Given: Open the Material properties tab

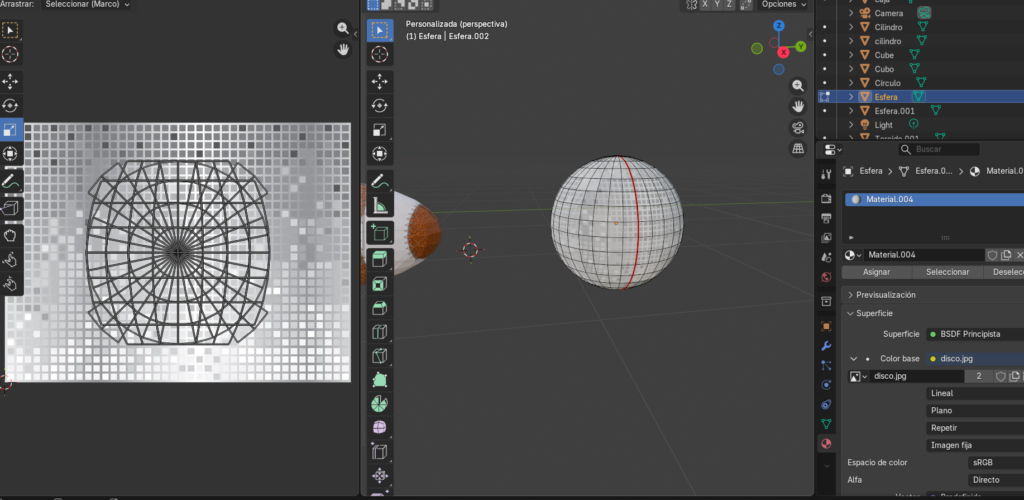Looking at the screenshot, I should click(x=826, y=443).
